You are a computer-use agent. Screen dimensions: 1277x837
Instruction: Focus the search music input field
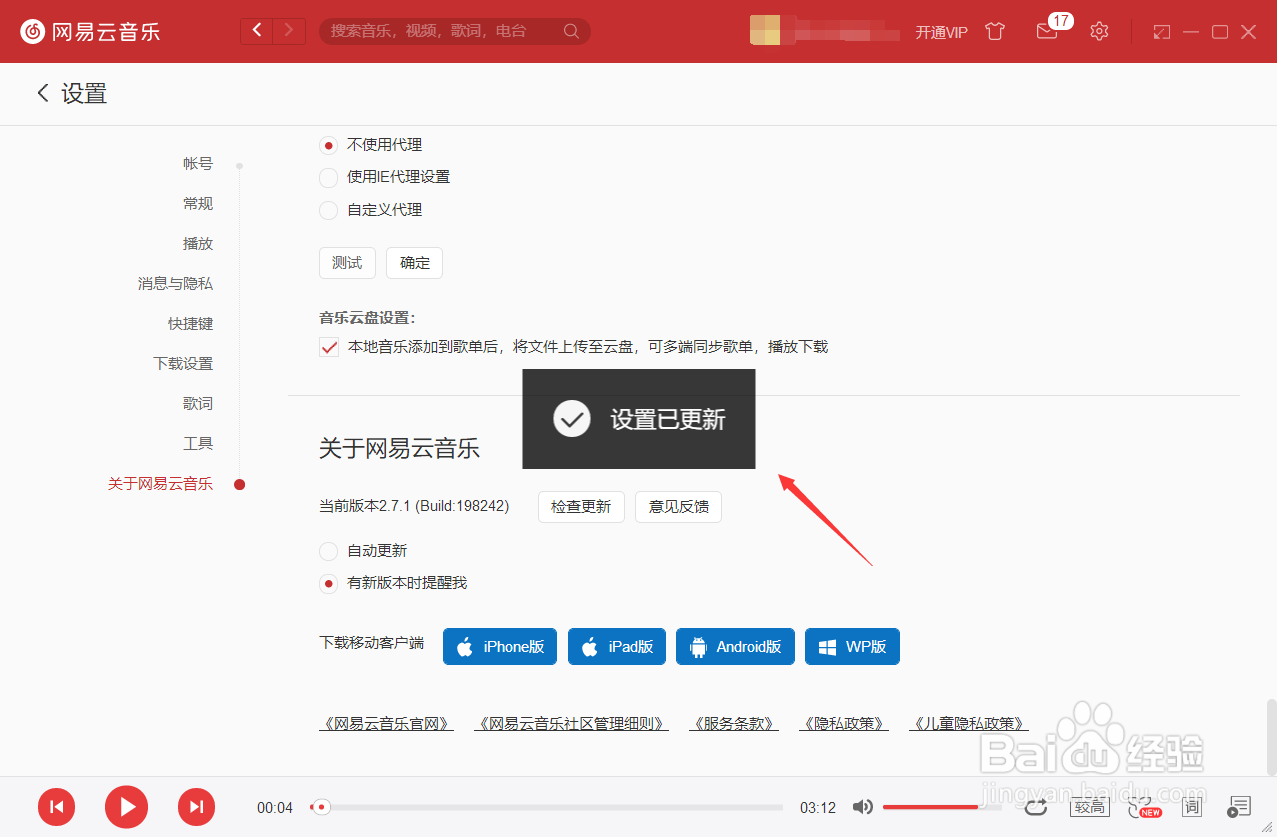440,31
